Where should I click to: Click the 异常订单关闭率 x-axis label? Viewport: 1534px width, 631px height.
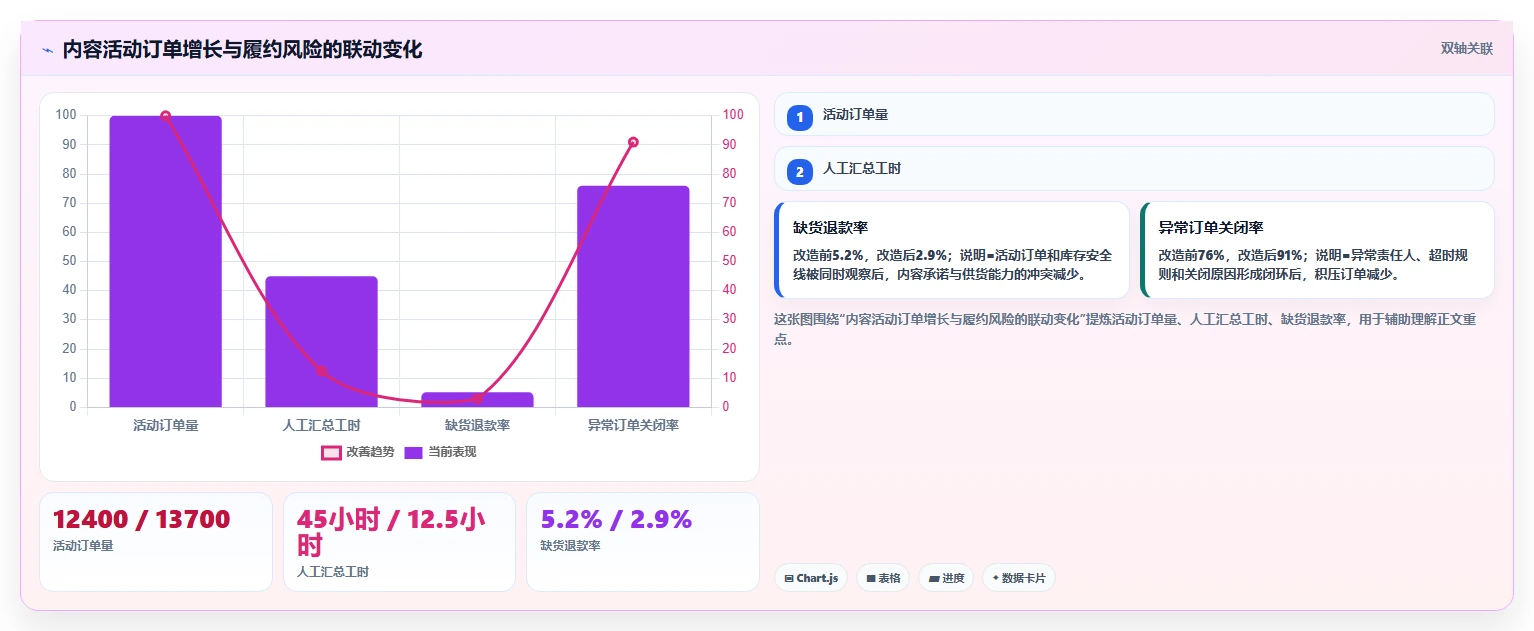pyautogui.click(x=633, y=425)
